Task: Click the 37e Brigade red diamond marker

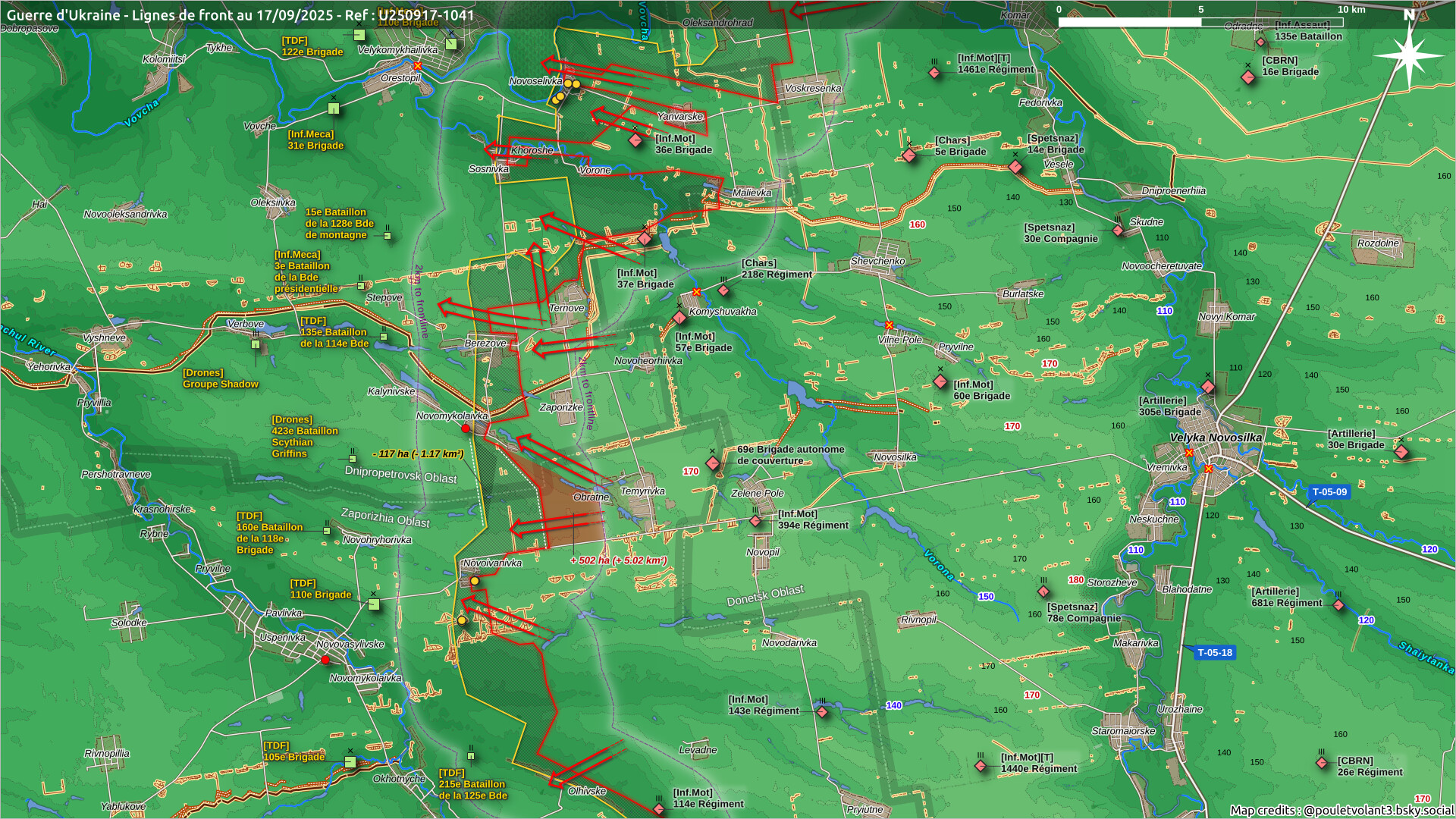Action: 645,239
